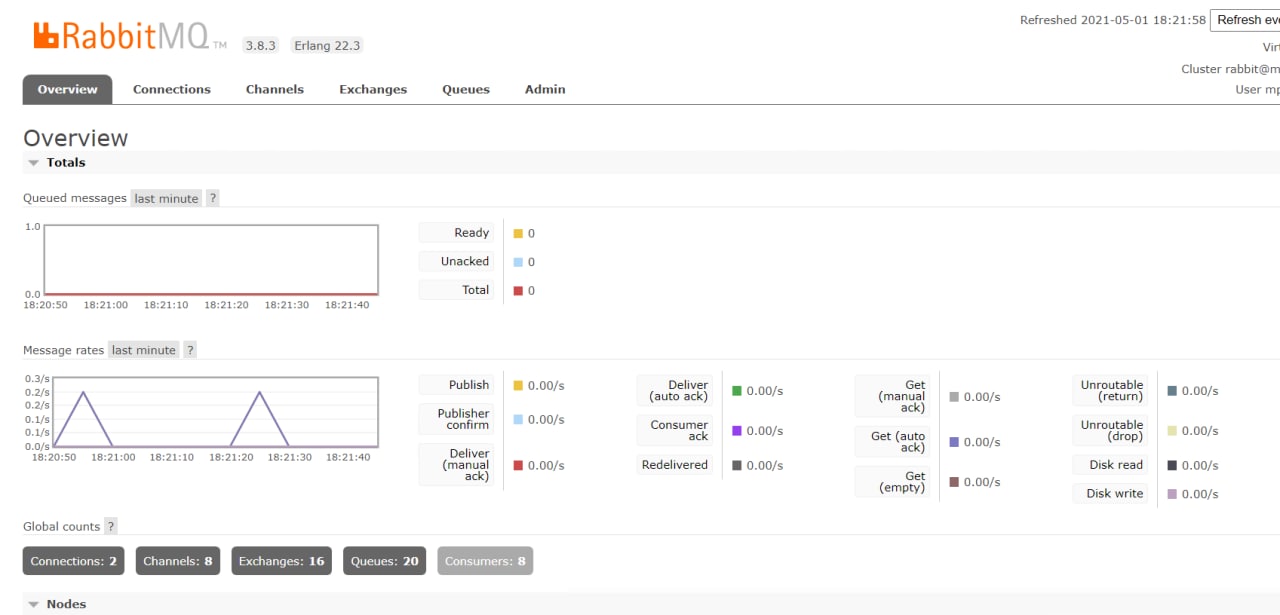
Task: Change the Message rates 'last minute' range
Action: [x=144, y=350]
